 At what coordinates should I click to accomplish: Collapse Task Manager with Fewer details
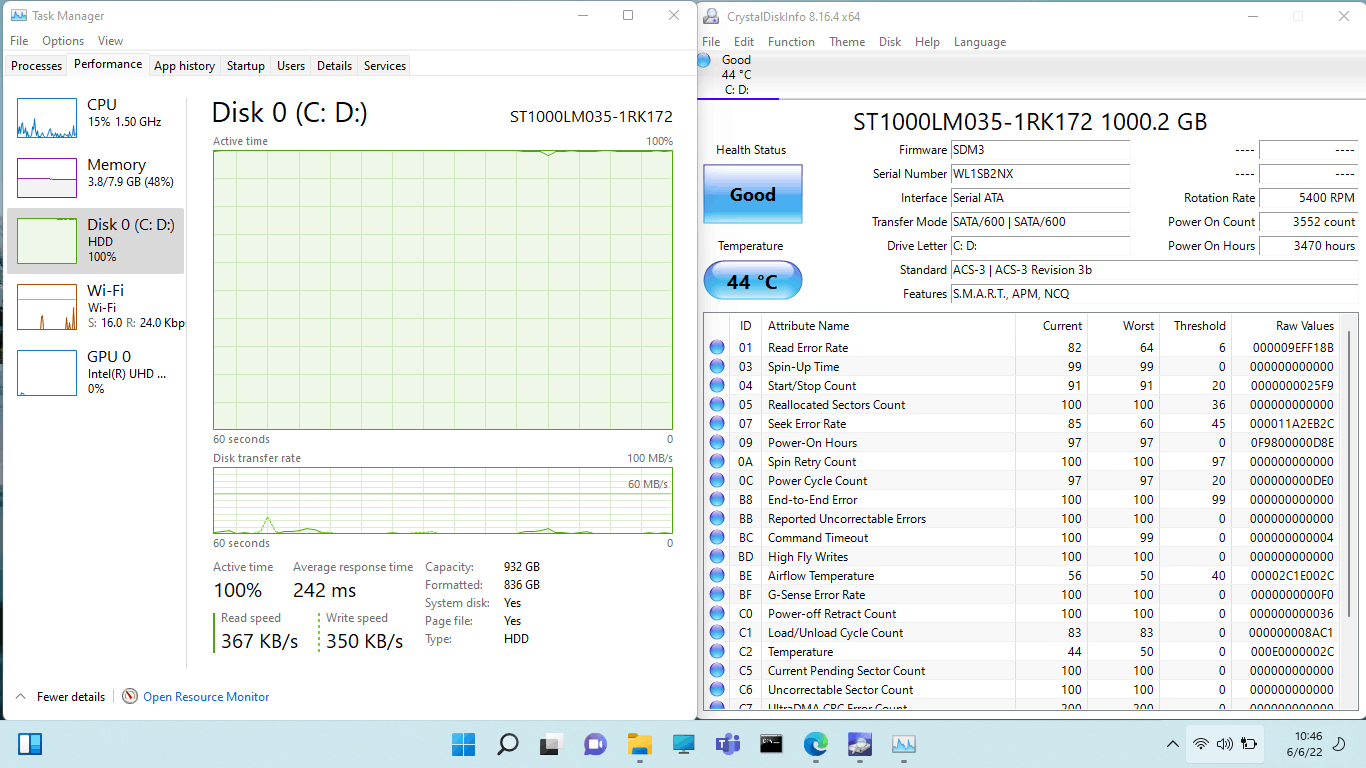tap(60, 697)
